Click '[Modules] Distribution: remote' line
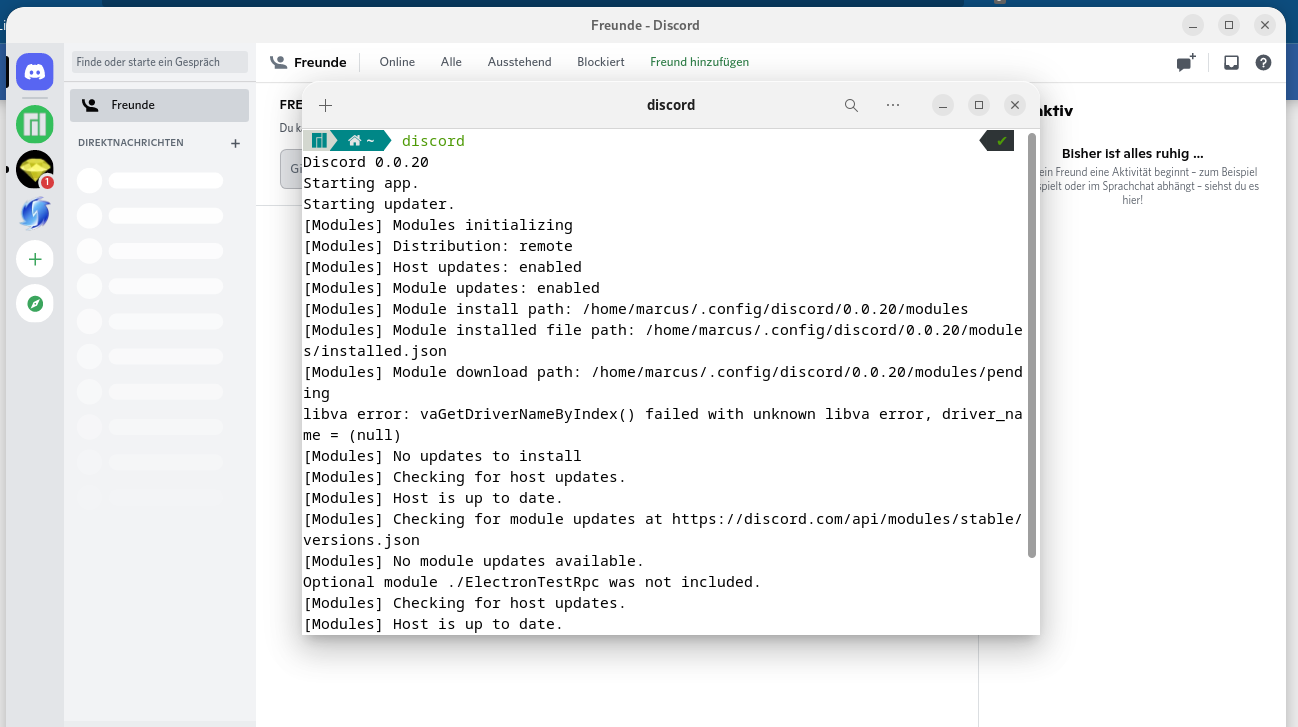 click(438, 246)
